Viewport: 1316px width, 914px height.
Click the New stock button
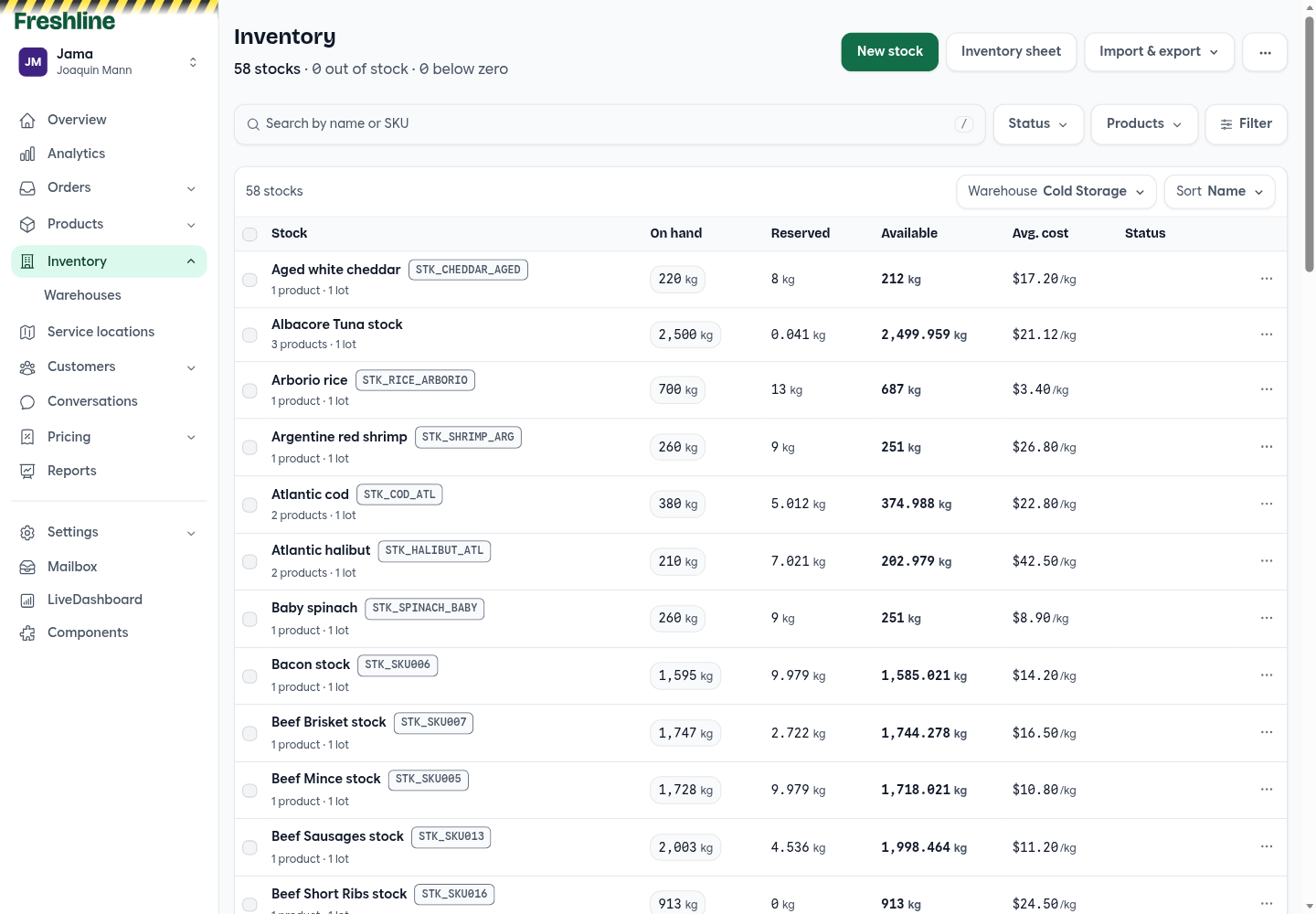point(889,52)
